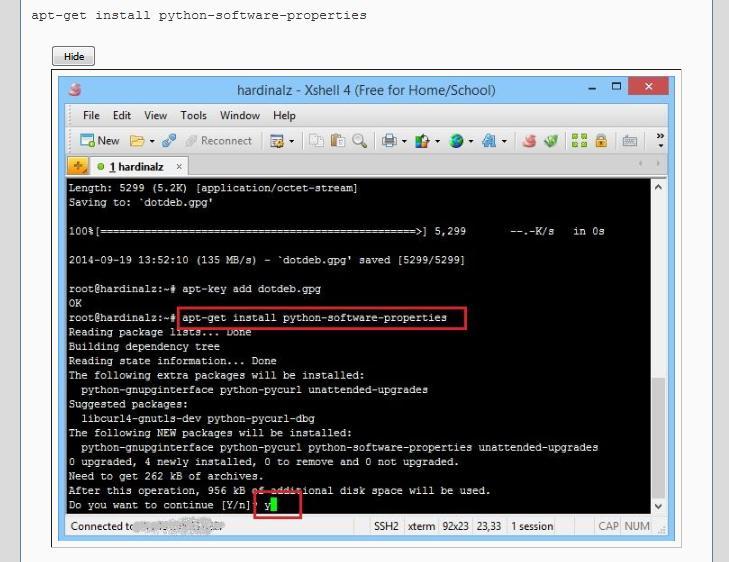Click the "Need to get 262 kB" line
Viewport: 729px width, 562px height.
166,476
